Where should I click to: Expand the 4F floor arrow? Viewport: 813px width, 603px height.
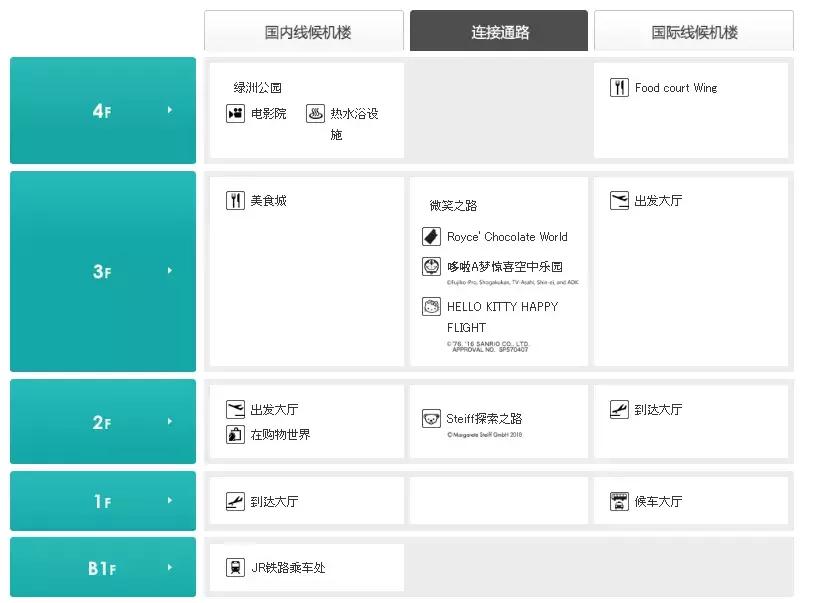[170, 110]
